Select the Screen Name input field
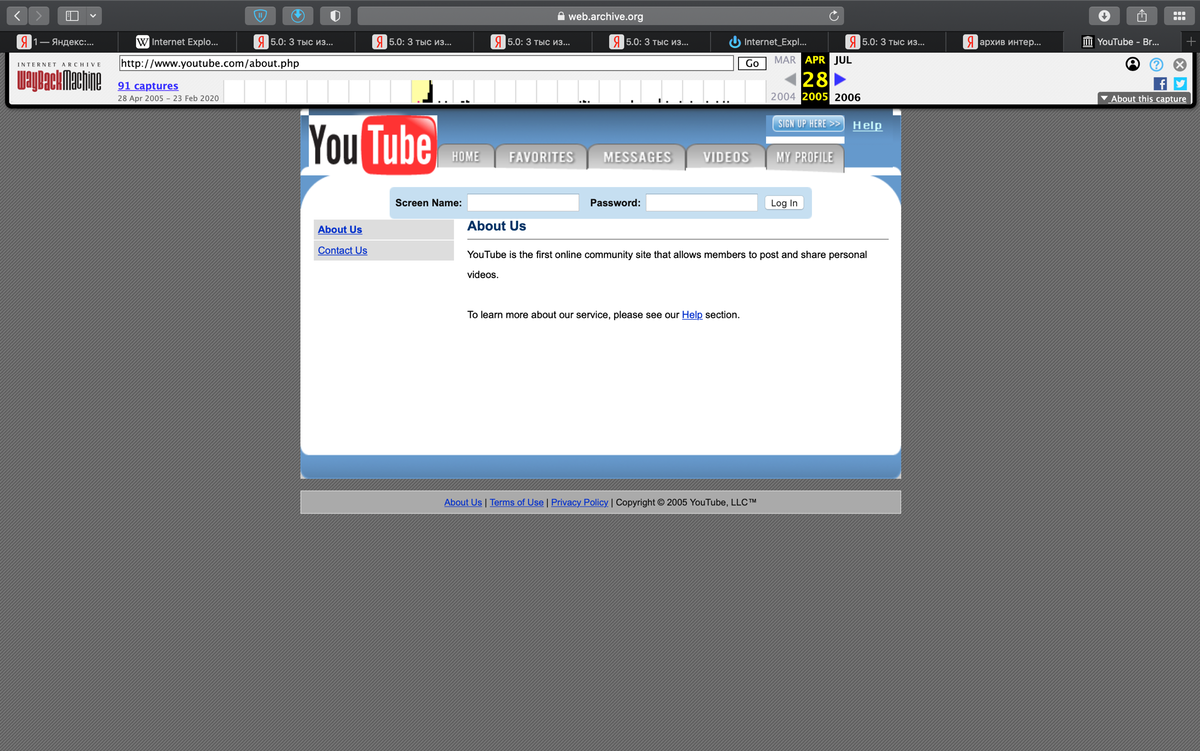Viewport: 1200px width, 751px height. 523,203
